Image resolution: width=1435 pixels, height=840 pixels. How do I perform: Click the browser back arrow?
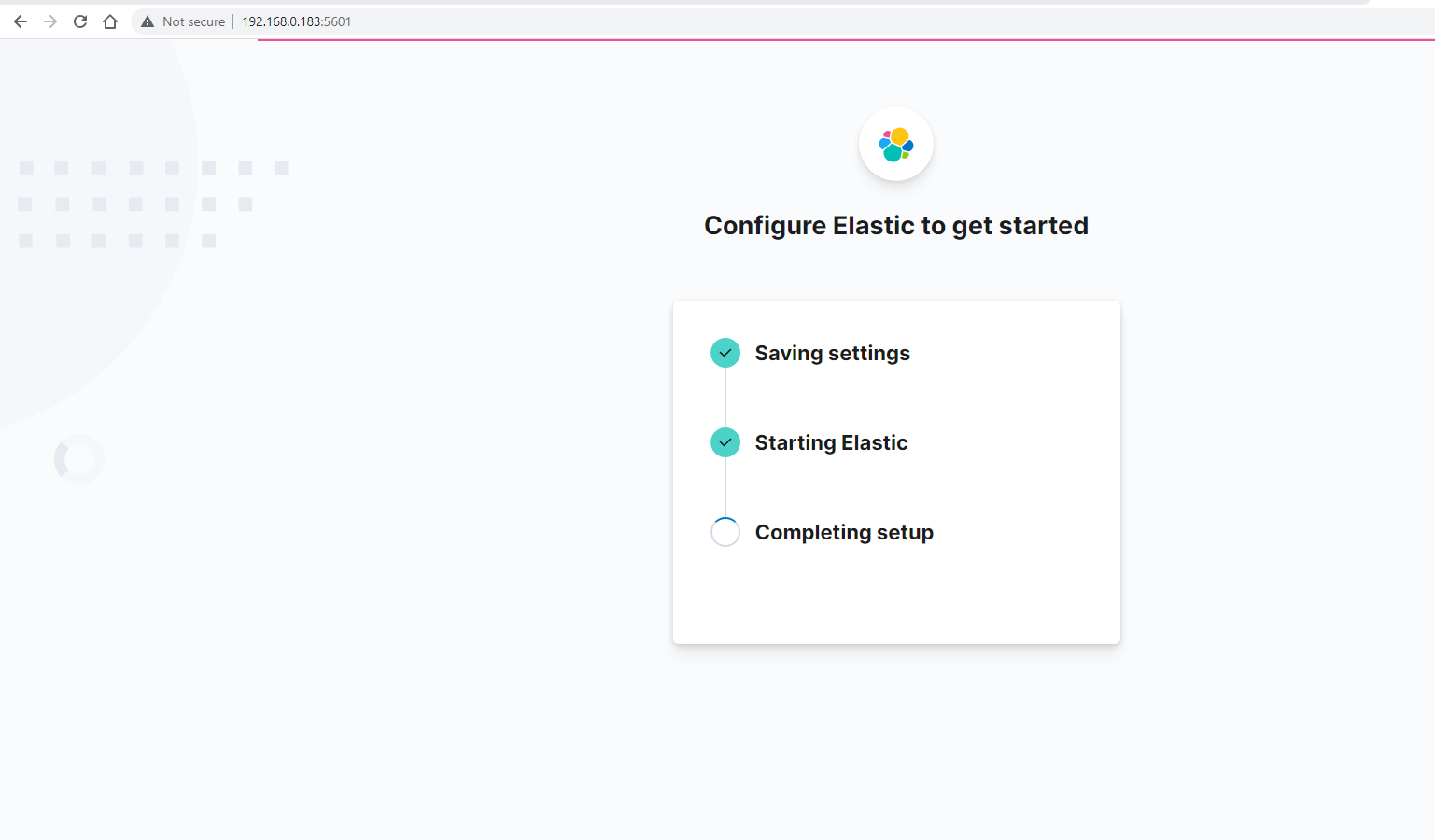pos(21,21)
